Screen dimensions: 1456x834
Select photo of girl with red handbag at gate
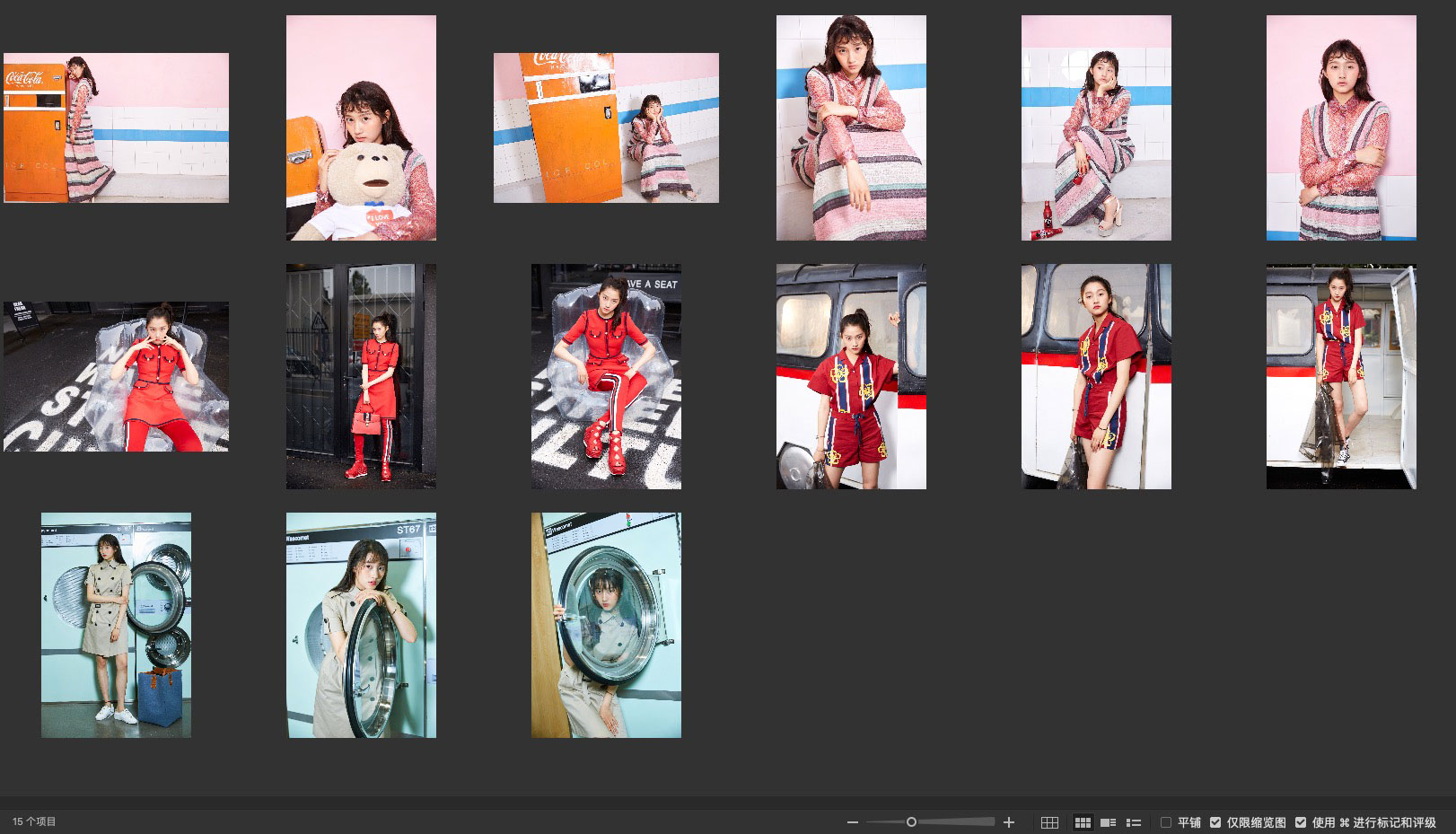(x=361, y=376)
